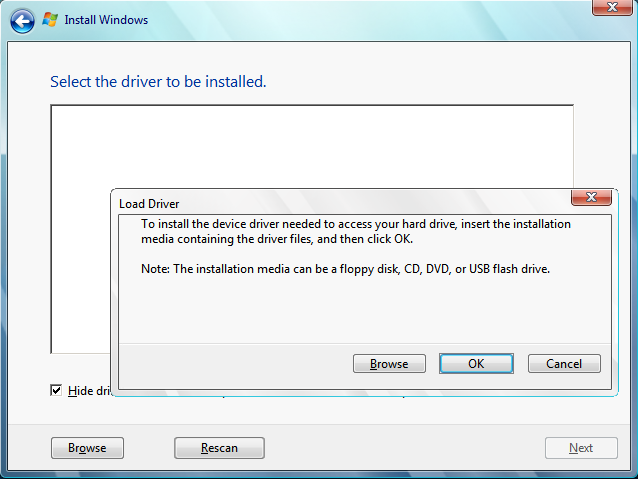Toggle the Hide drivers checkbox
Viewport: 638px width, 479px height.
coord(56,390)
